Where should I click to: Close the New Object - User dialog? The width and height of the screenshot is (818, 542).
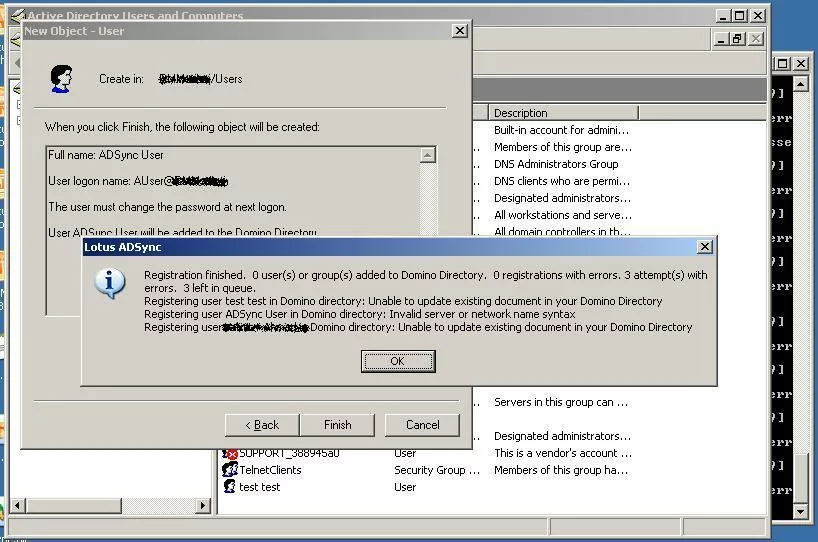pyautogui.click(x=459, y=31)
